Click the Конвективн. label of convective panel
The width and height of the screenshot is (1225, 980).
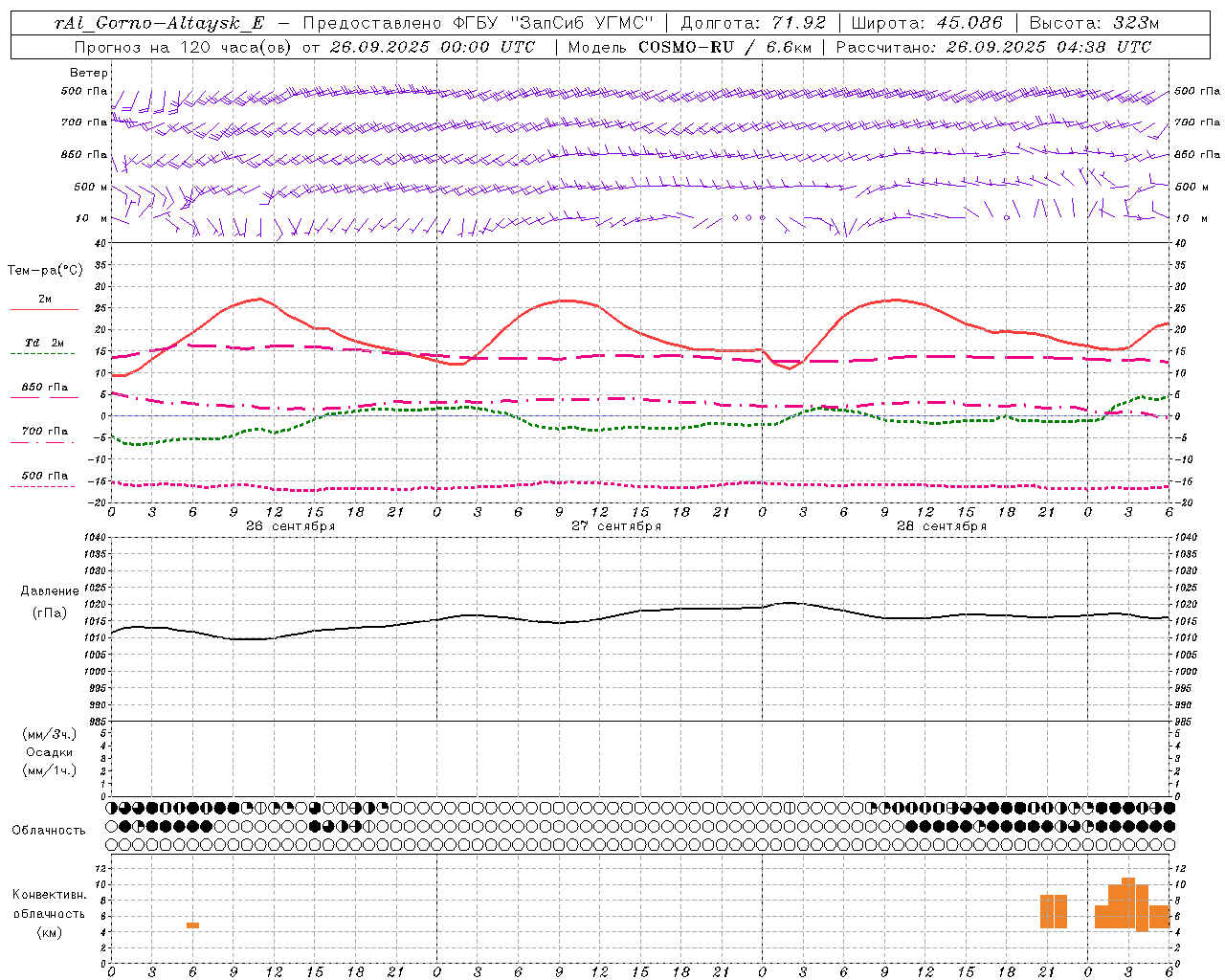[50, 895]
